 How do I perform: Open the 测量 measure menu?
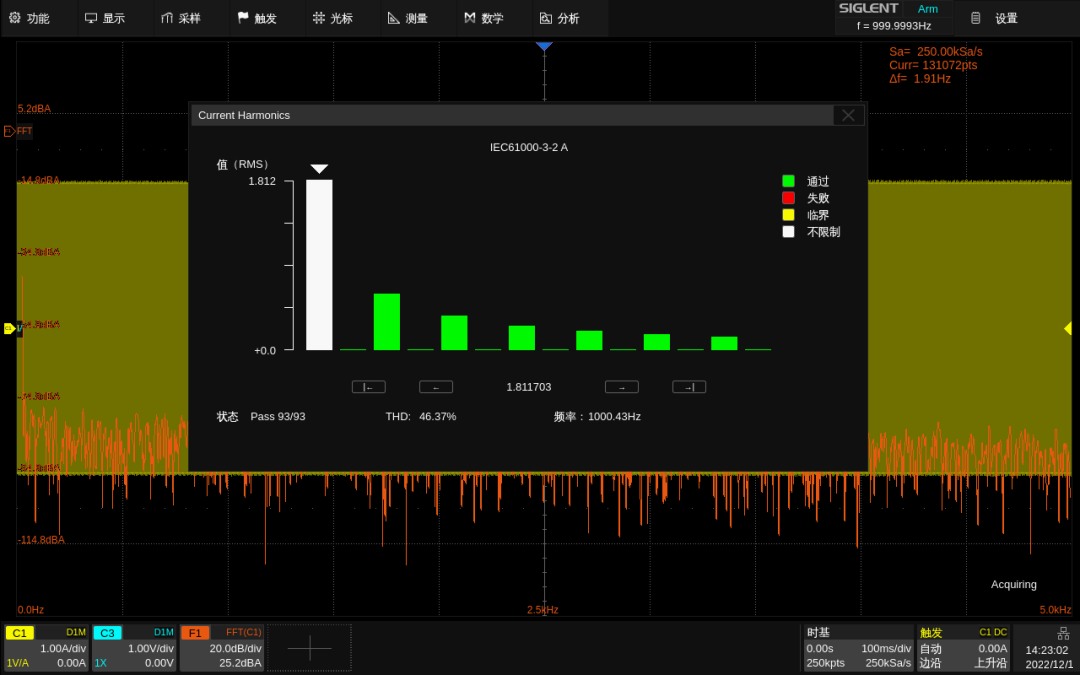(408, 18)
